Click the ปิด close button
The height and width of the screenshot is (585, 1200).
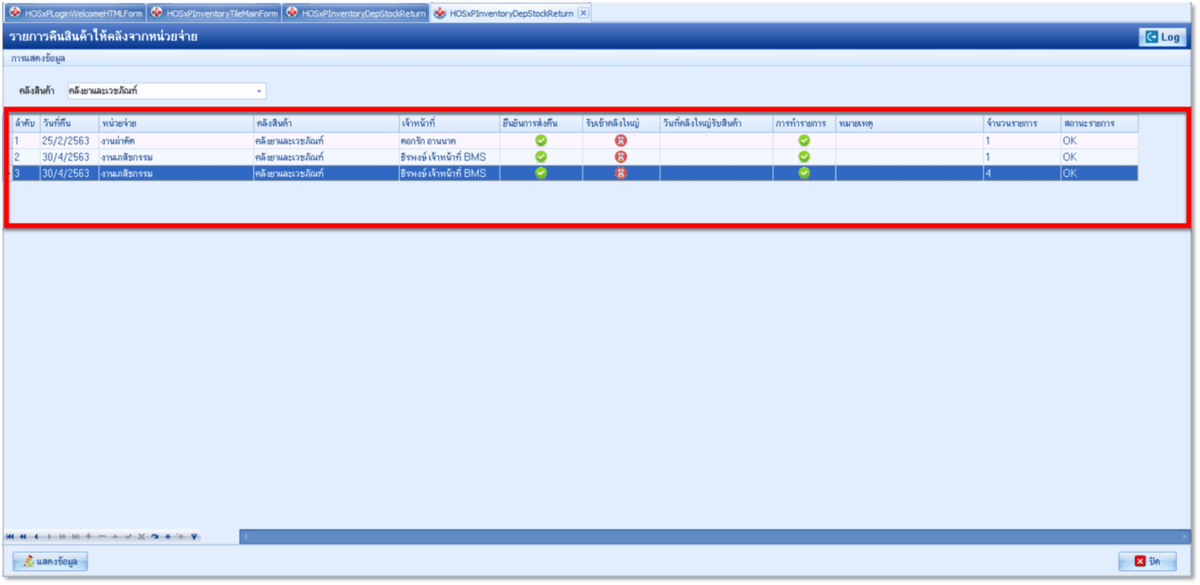pos(1146,561)
